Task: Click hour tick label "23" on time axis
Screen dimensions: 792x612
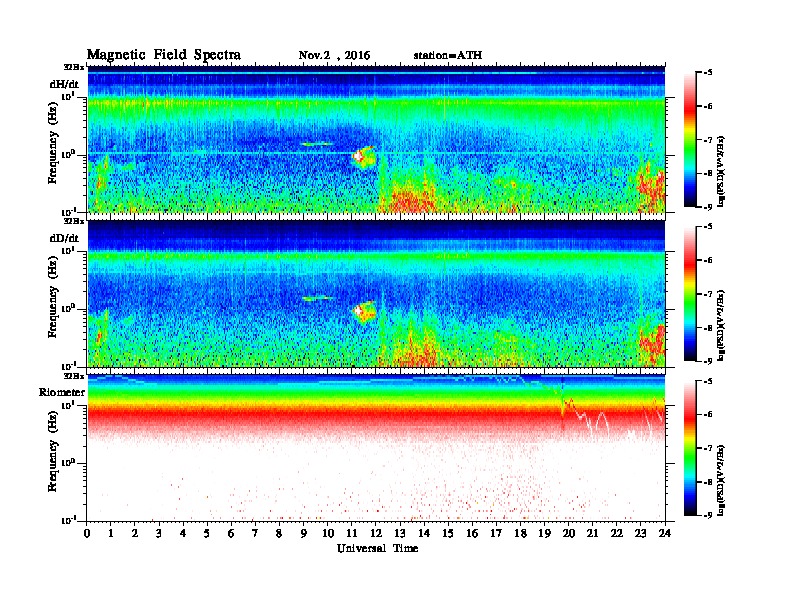Action: point(641,533)
